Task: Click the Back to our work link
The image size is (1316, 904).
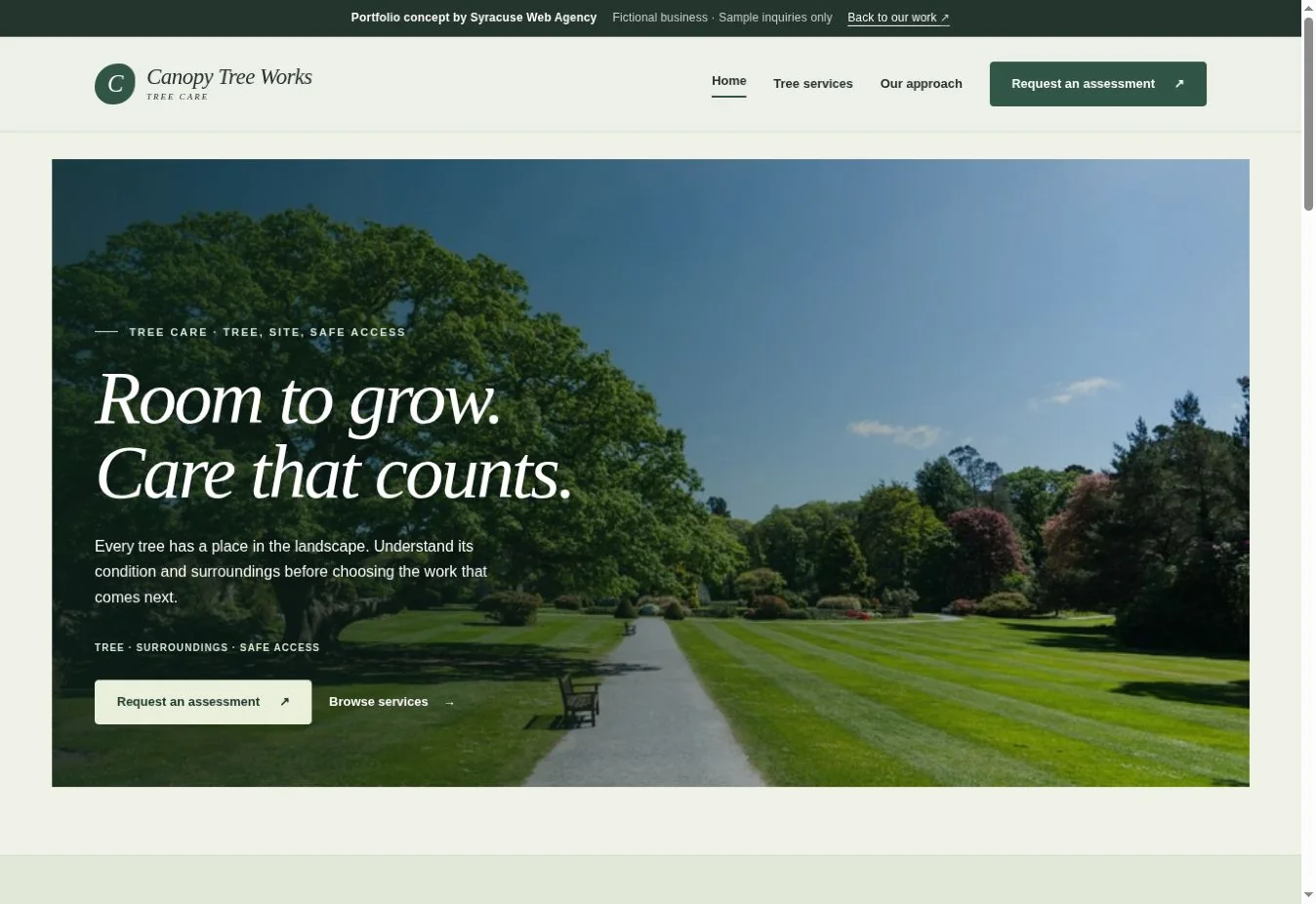Action: [898, 18]
